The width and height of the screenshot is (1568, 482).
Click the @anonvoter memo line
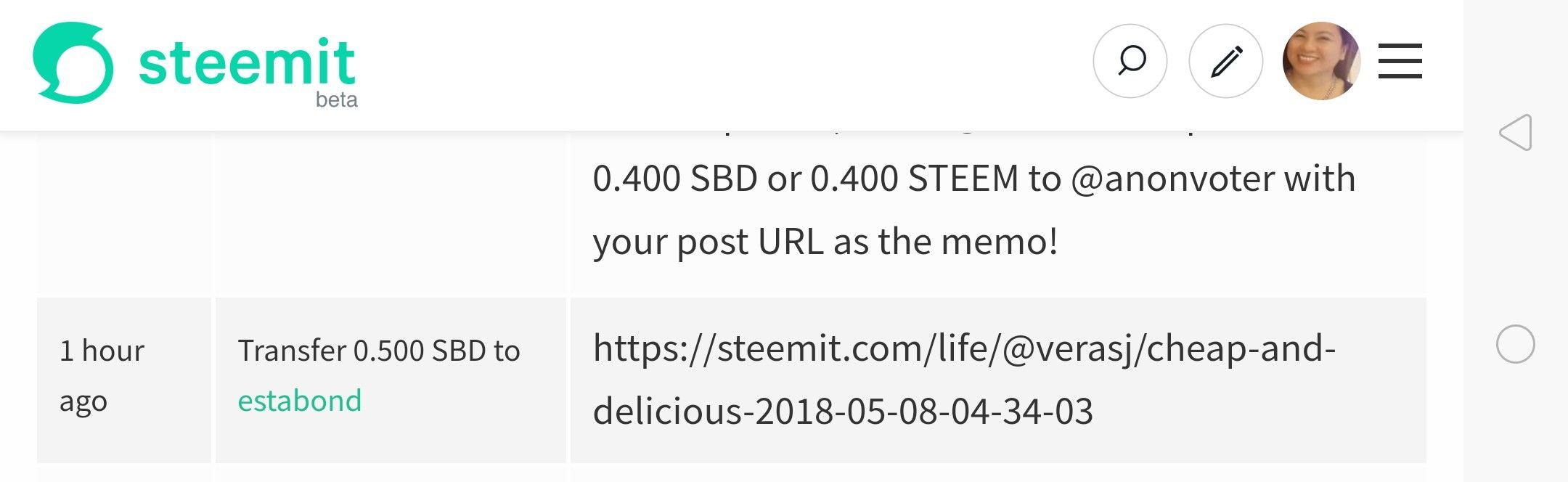pyautogui.click(x=974, y=179)
